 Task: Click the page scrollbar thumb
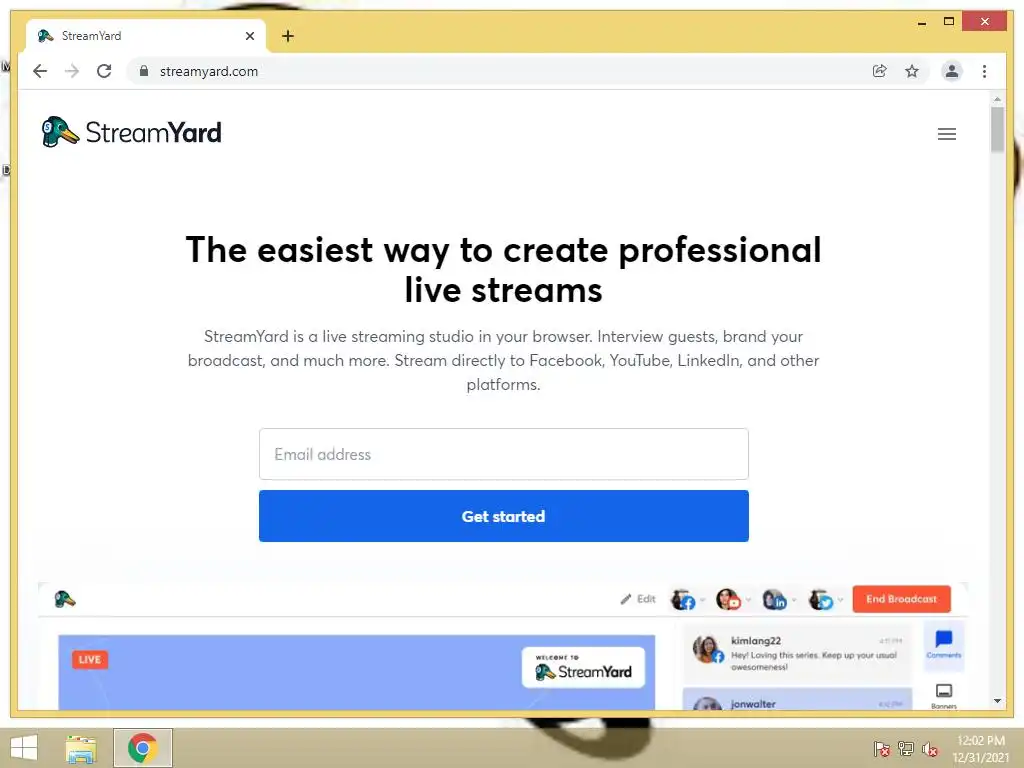tap(997, 129)
